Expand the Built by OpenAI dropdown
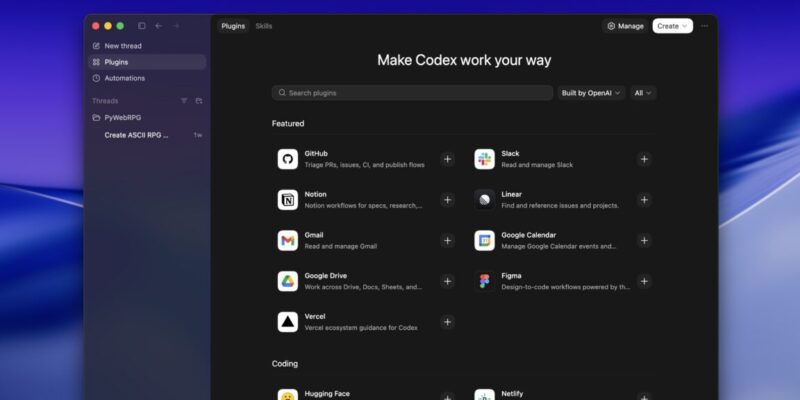This screenshot has width=800, height=400. pyautogui.click(x=591, y=93)
